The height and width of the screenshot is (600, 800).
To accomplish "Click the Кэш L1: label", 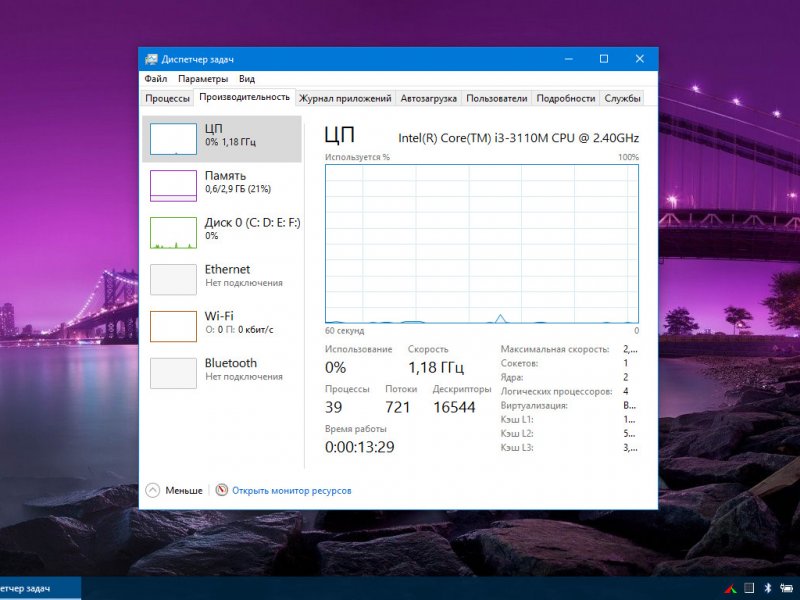I will tap(517, 419).
